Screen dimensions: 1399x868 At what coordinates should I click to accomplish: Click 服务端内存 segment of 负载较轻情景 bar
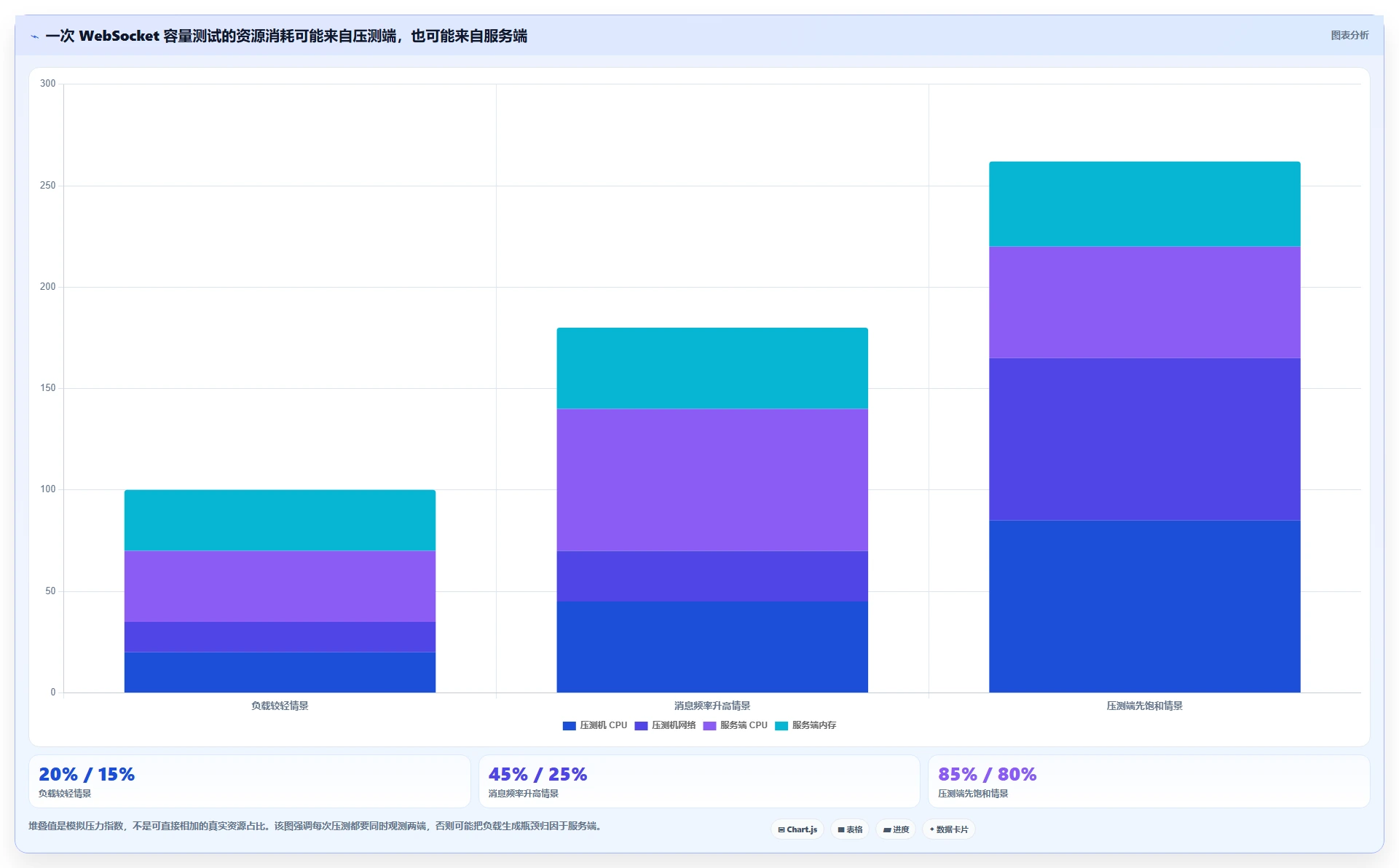(280, 520)
